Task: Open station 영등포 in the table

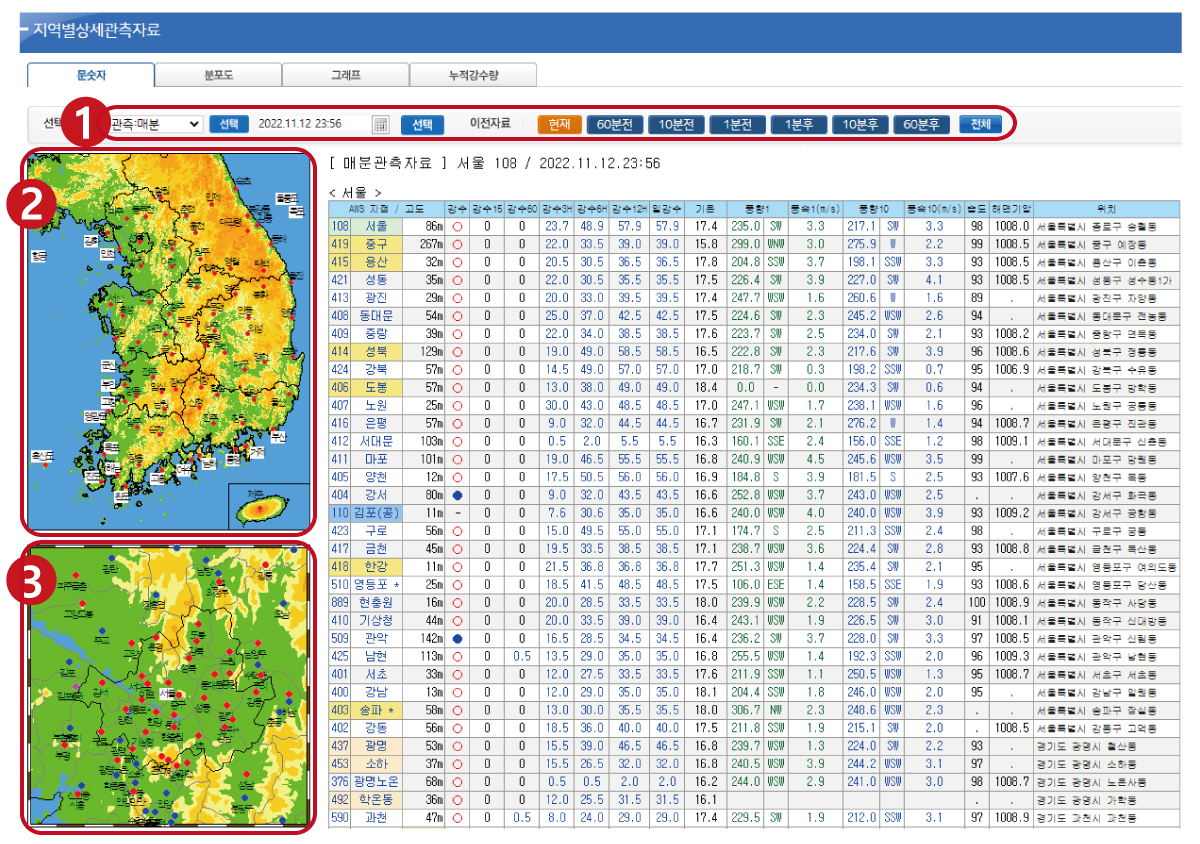Action: (x=376, y=584)
